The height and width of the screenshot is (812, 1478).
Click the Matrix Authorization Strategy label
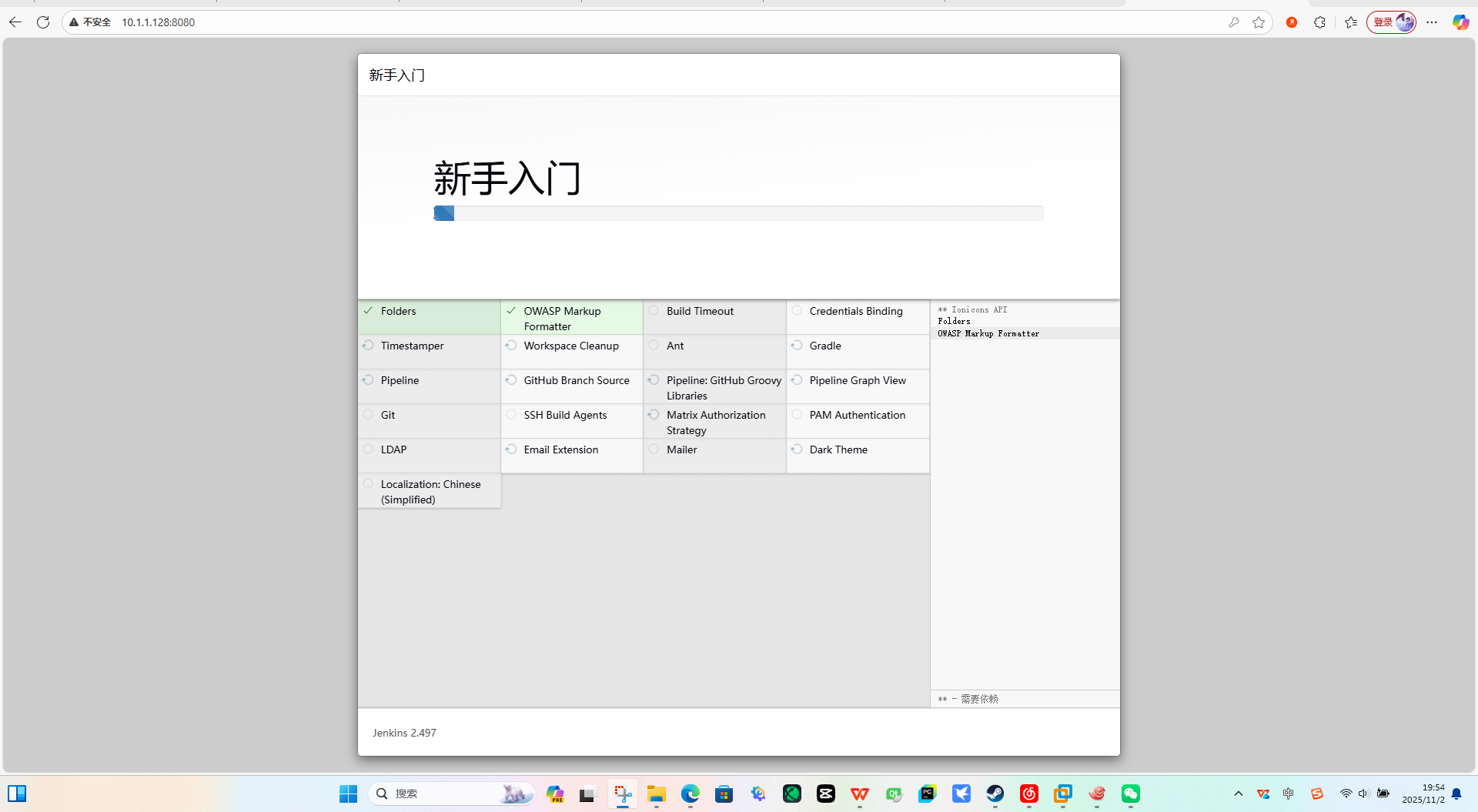click(716, 423)
